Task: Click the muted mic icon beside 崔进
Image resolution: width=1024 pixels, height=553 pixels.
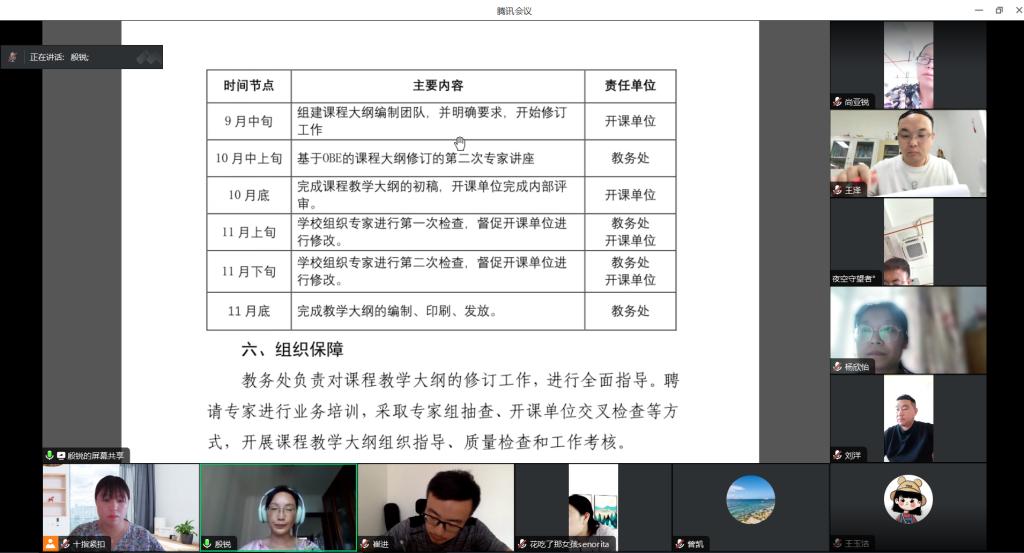Action: (x=366, y=544)
